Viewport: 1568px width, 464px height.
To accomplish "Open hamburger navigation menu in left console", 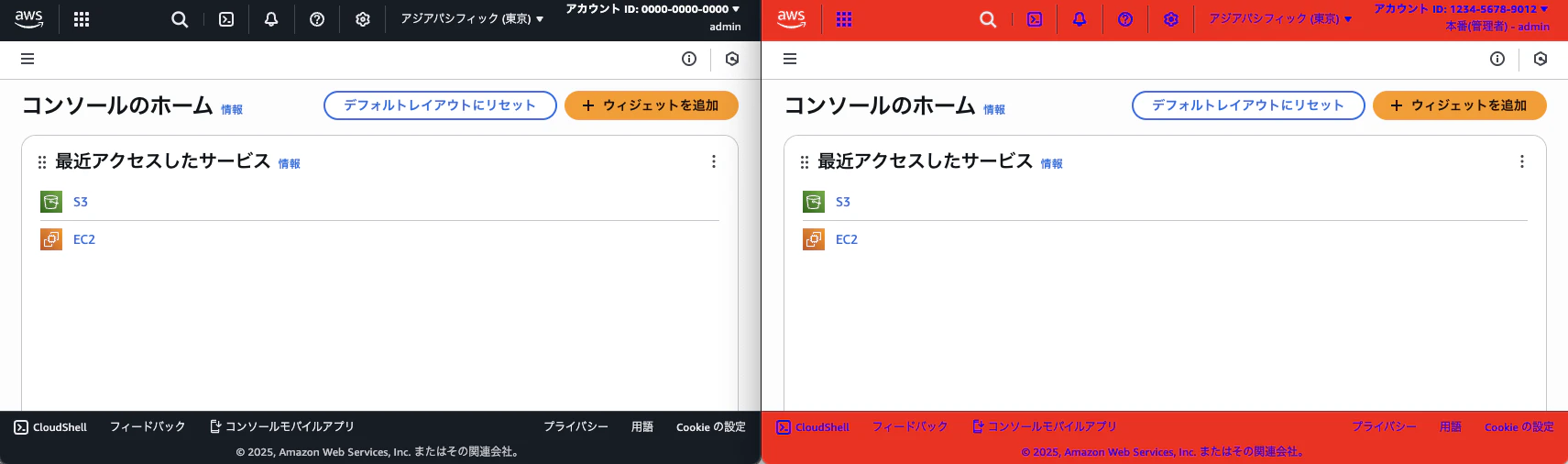I will point(27,59).
